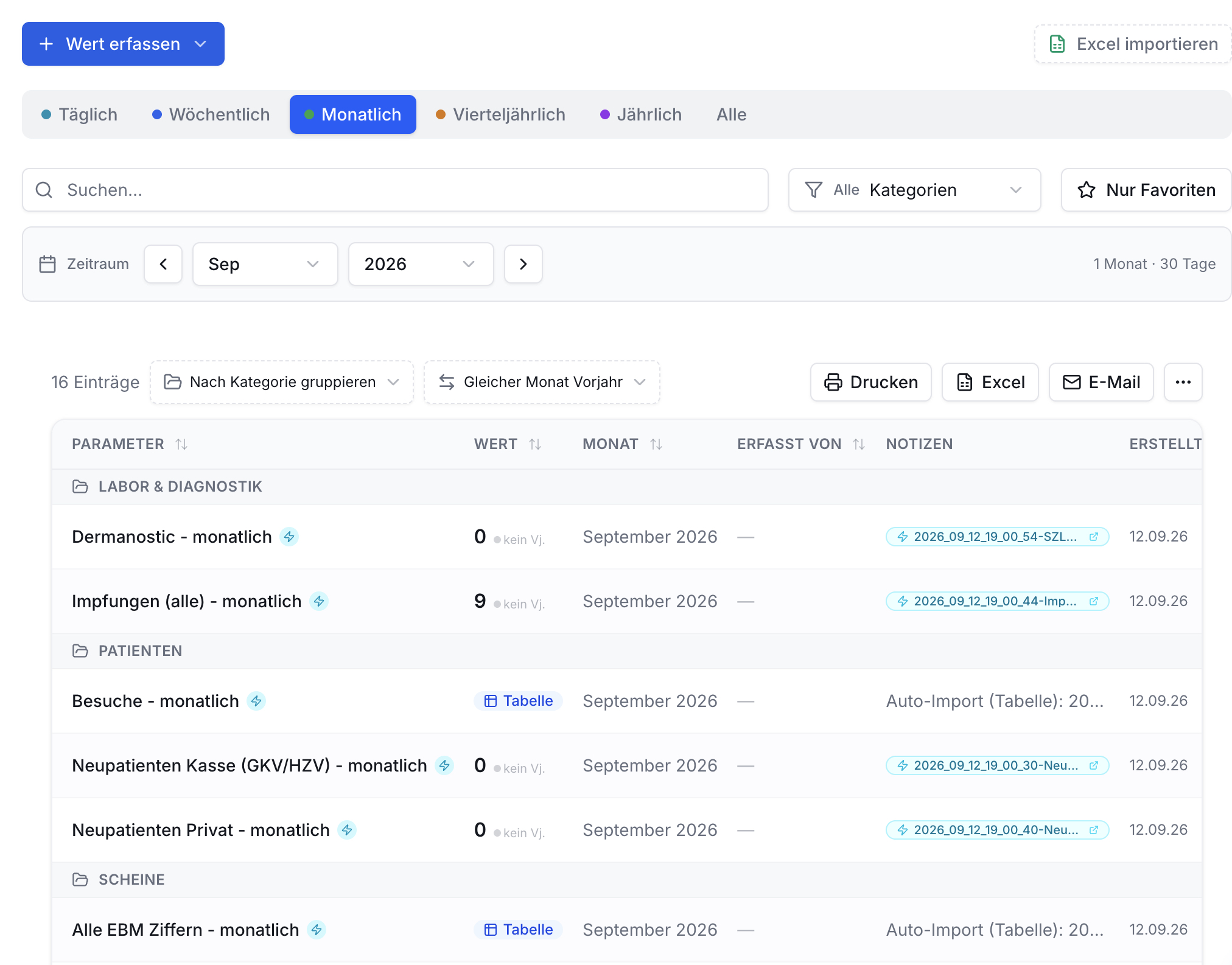
Task: Click into the Suchen search field
Action: coord(395,190)
